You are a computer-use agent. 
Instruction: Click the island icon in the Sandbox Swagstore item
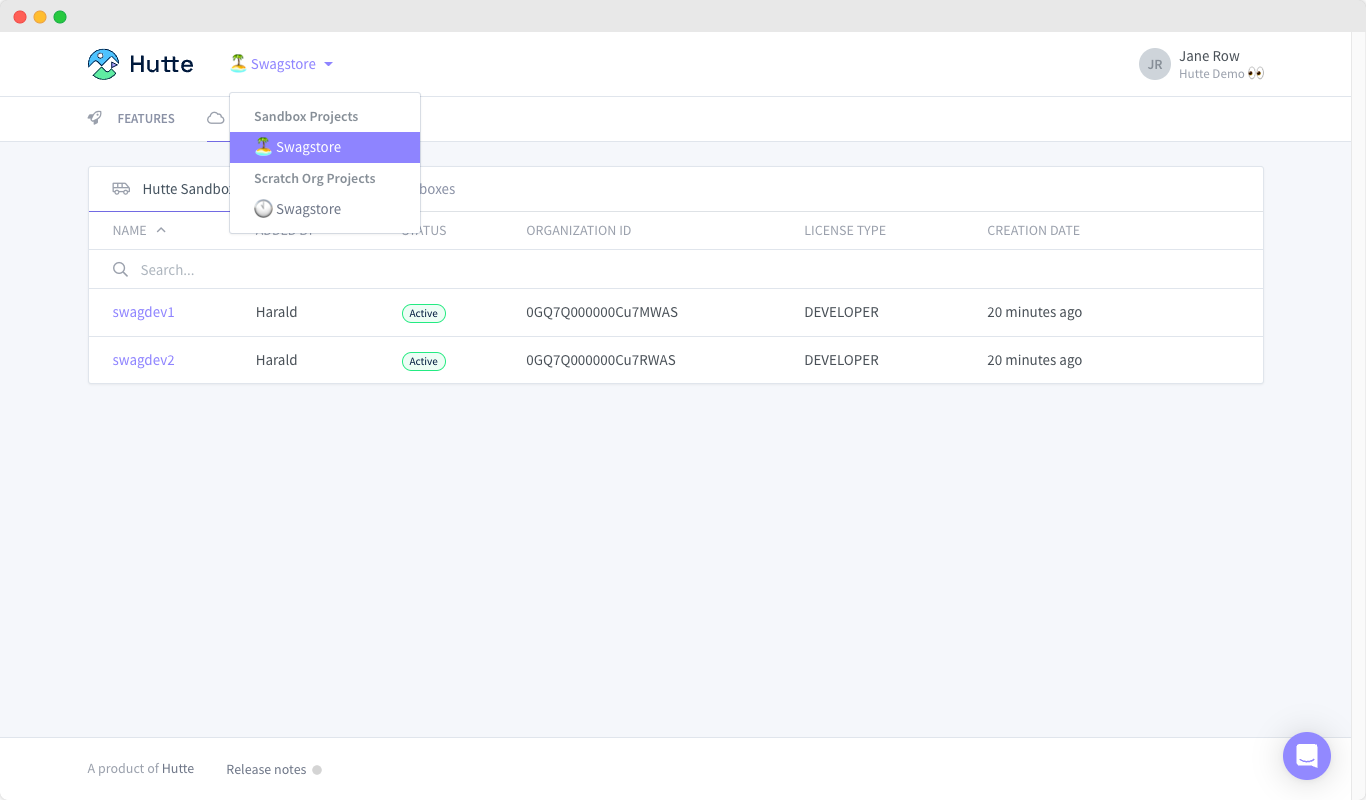pyautogui.click(x=263, y=146)
